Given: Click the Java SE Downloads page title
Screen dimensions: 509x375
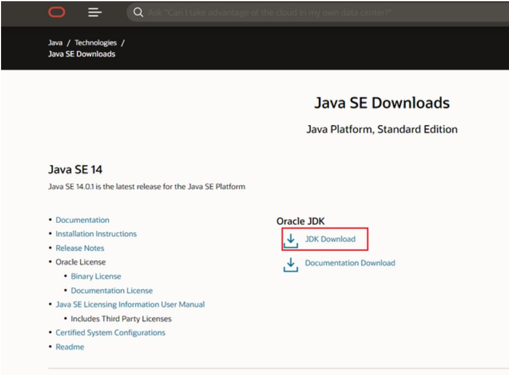Looking at the screenshot, I should click(x=382, y=103).
